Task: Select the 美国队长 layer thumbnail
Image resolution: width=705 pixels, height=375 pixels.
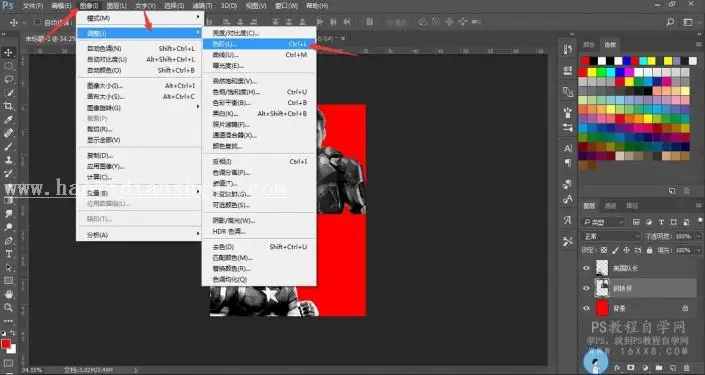Action: click(602, 268)
